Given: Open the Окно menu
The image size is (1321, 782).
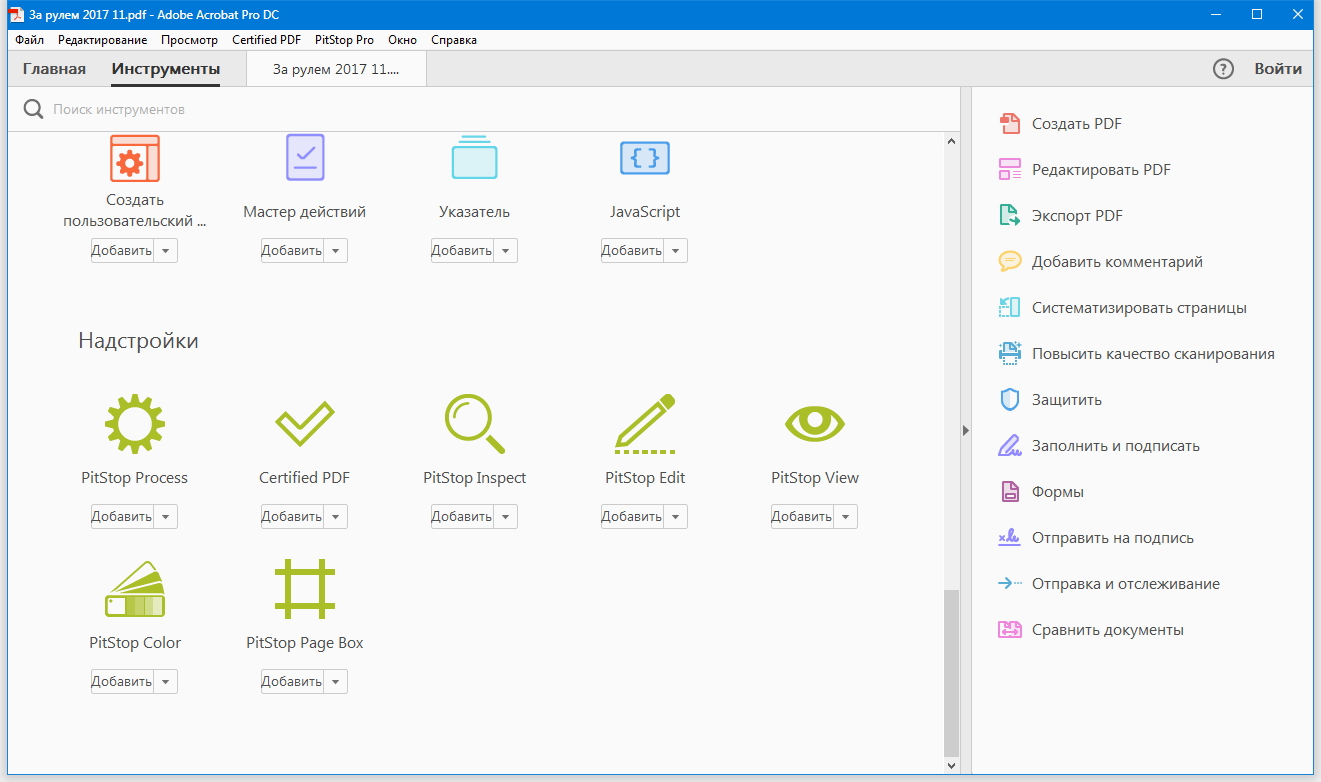Looking at the screenshot, I should (x=403, y=40).
